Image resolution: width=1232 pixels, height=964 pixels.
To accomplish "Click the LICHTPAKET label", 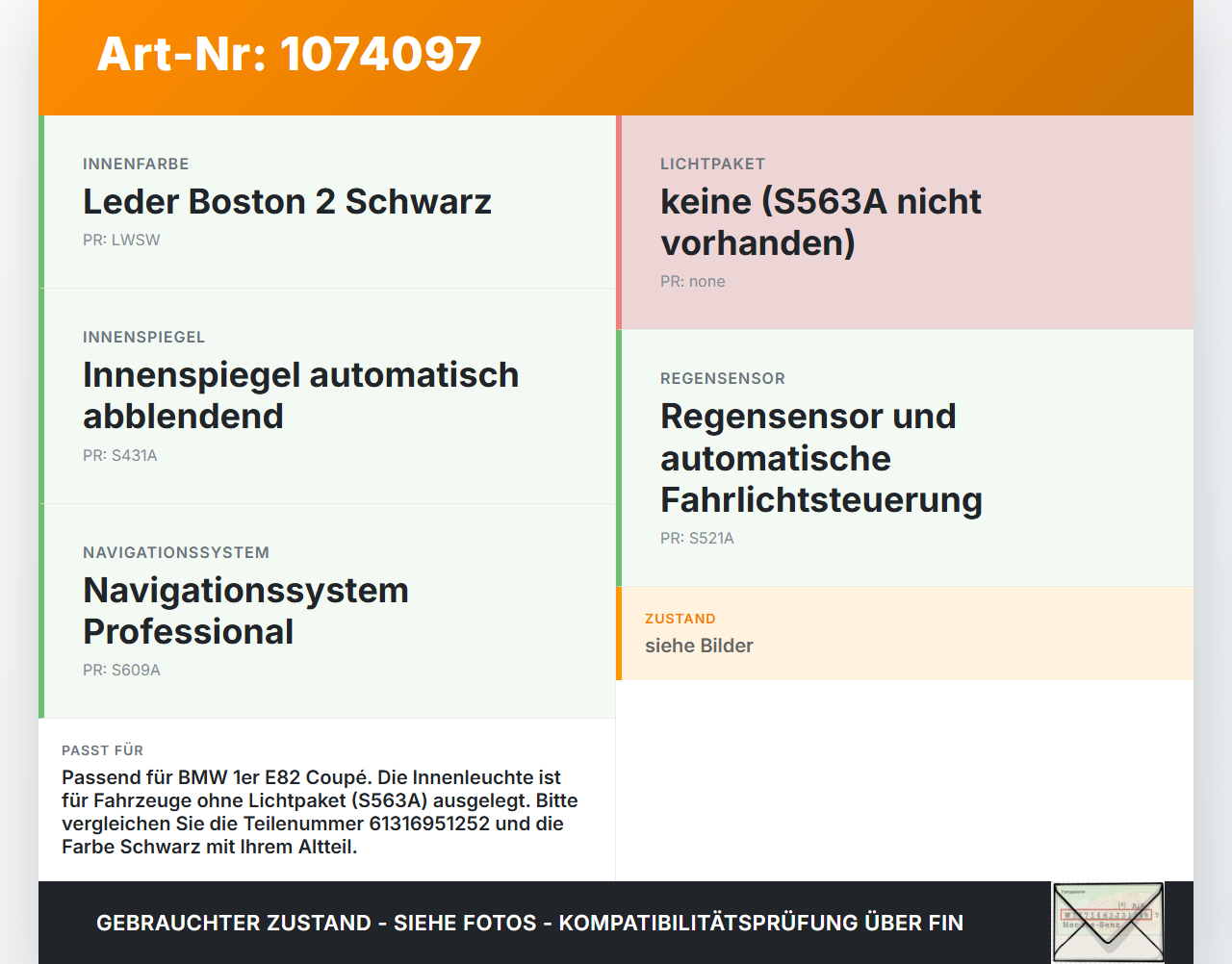I will click(712, 165).
